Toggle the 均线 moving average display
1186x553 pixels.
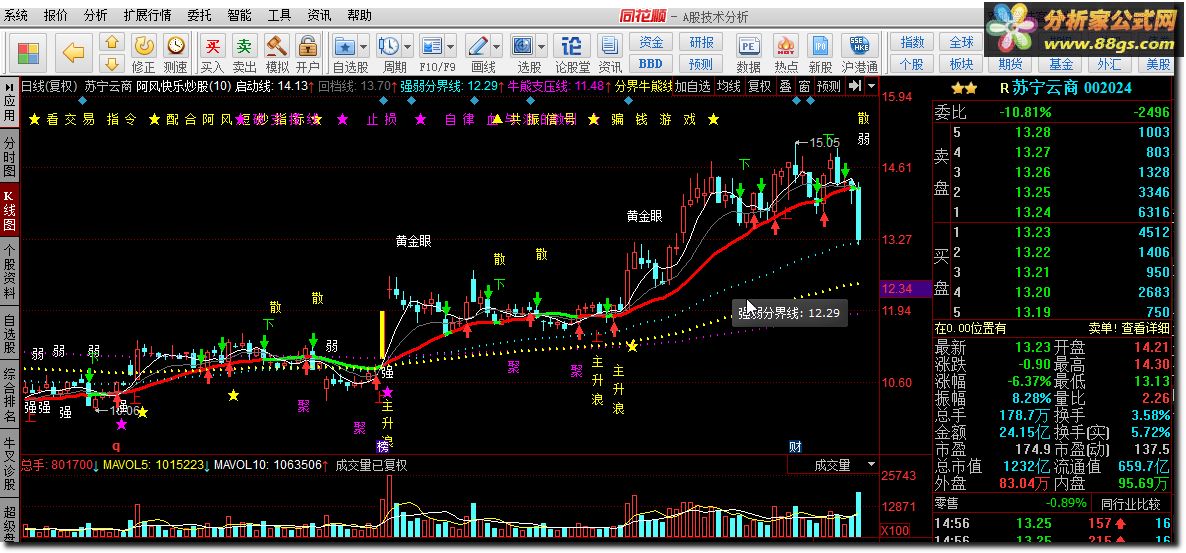click(x=728, y=86)
